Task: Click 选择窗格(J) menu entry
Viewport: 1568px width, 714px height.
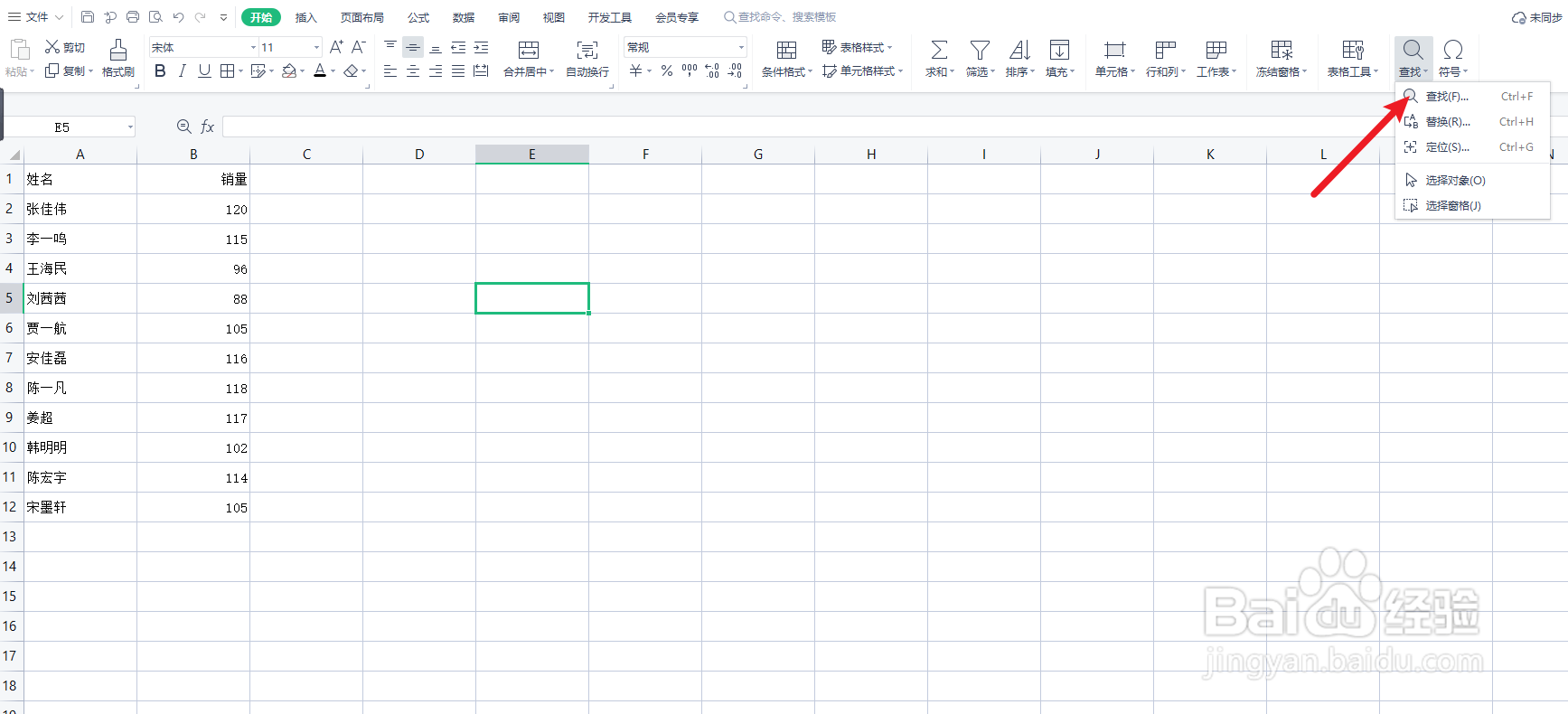Action: (1472, 205)
